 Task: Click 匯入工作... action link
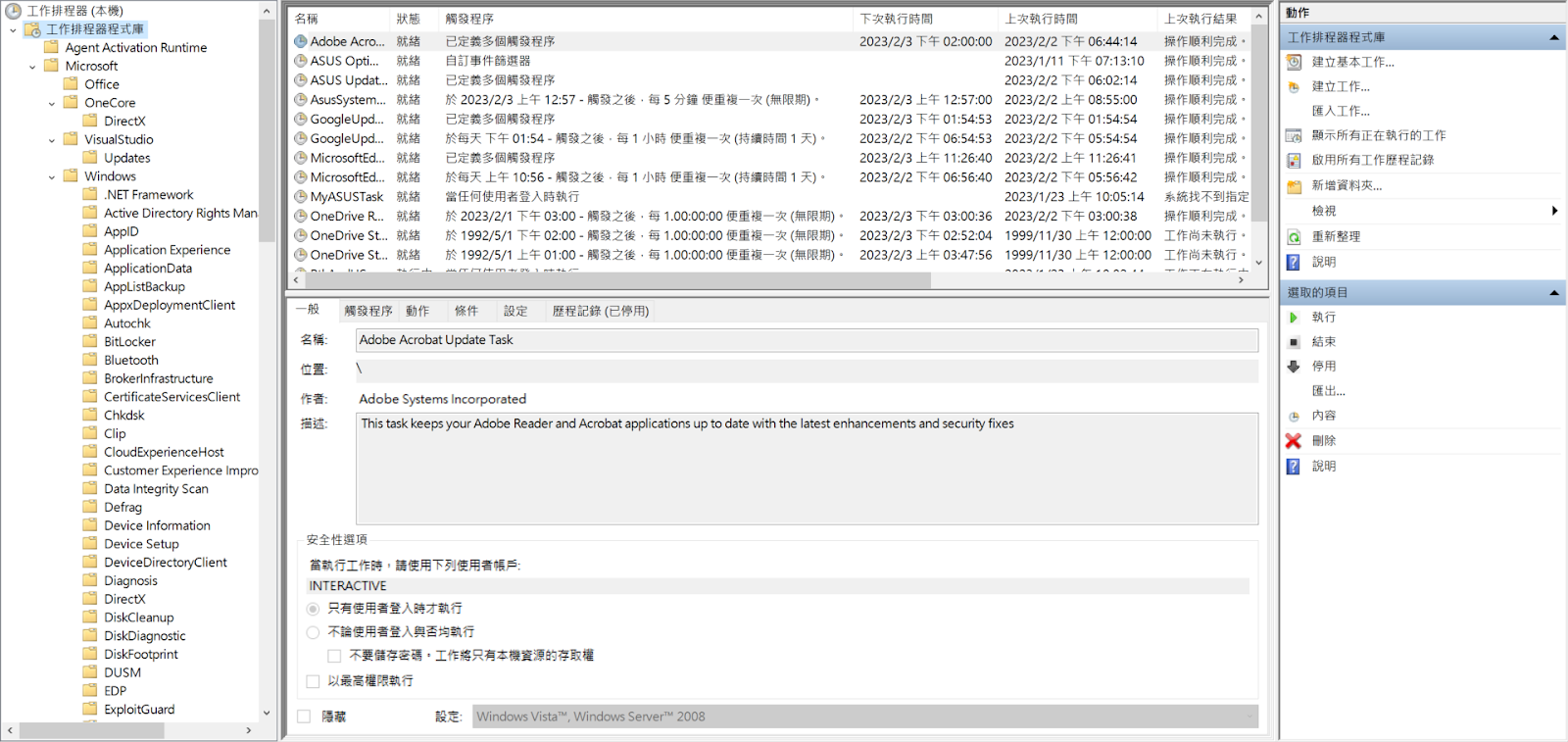tap(1342, 111)
